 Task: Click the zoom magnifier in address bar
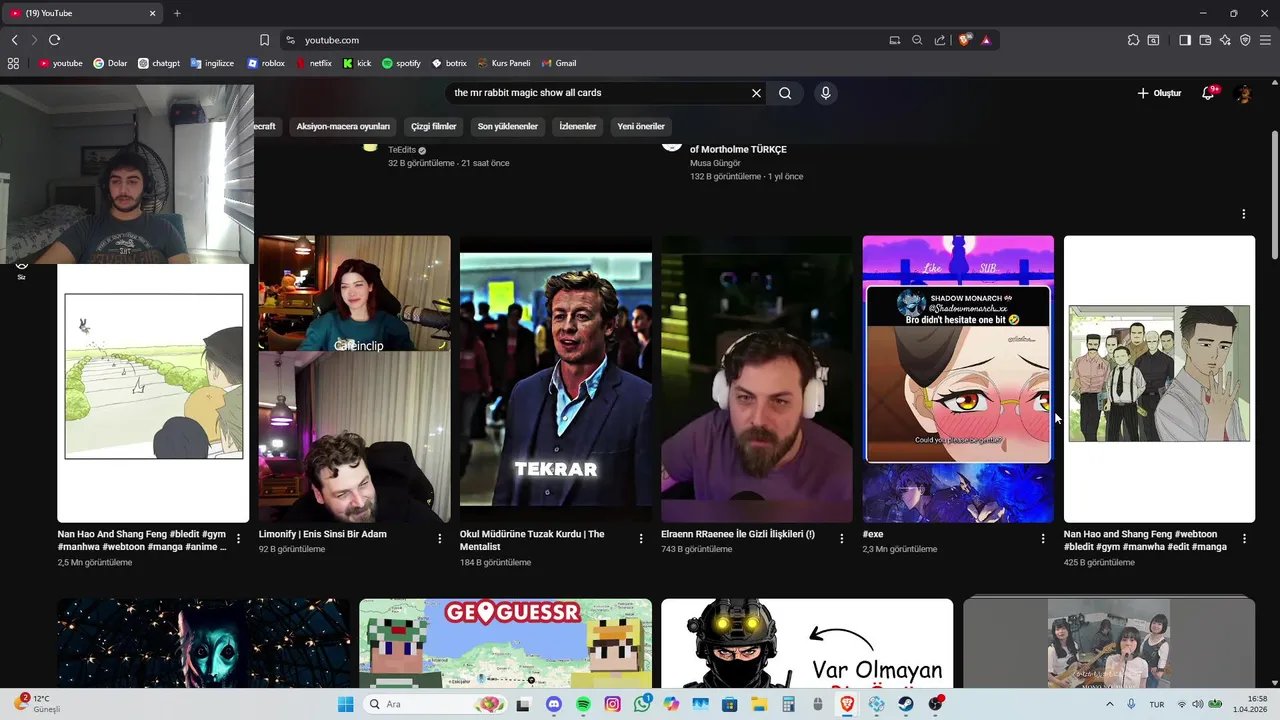(917, 40)
